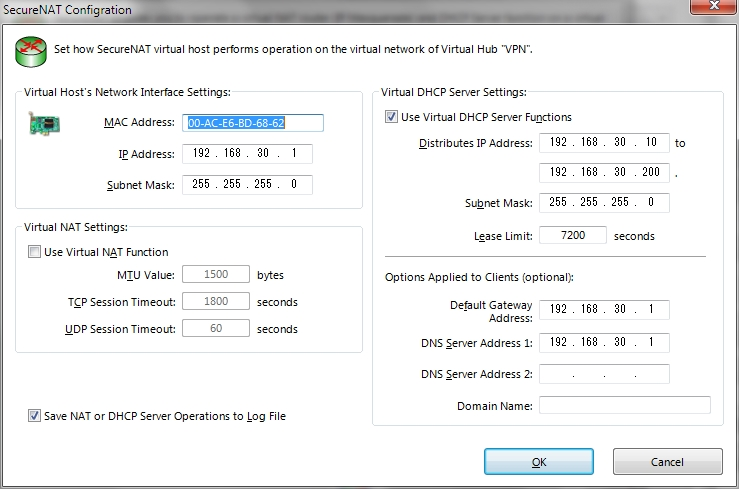The image size is (739, 489).
Task: Click the DHCP Subnet Mask field
Action: pos(604,203)
